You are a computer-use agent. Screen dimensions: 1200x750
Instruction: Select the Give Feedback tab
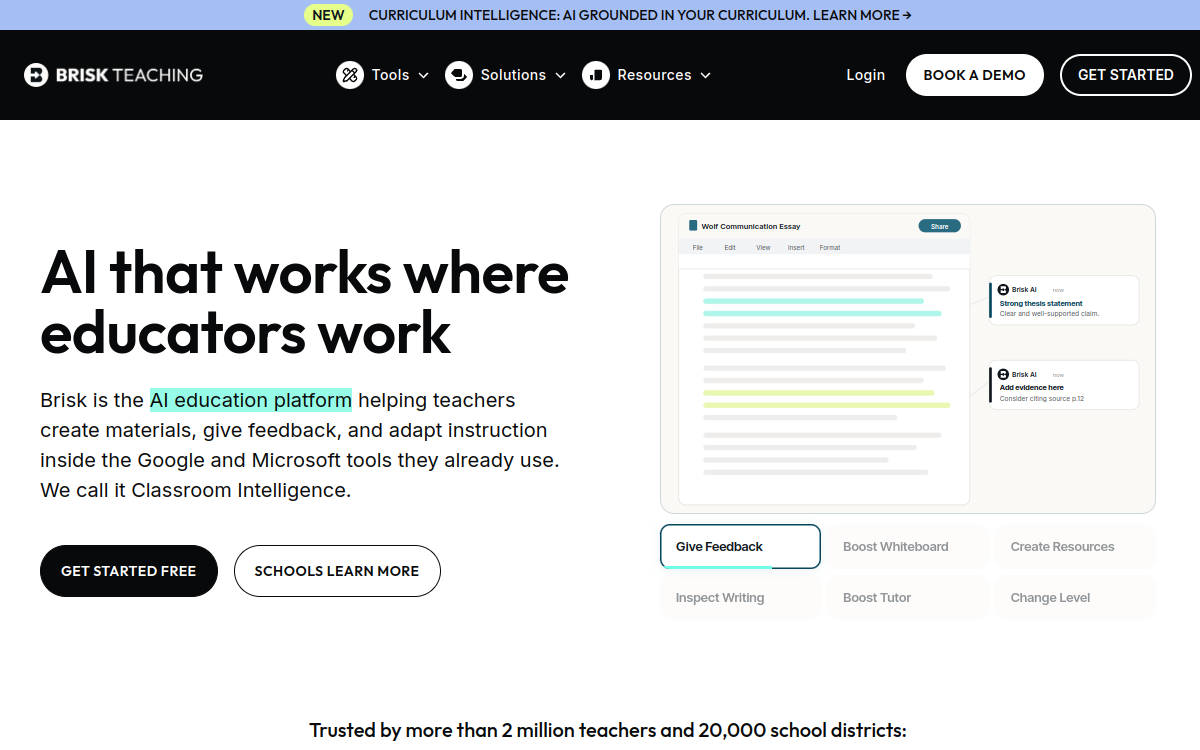(x=740, y=547)
